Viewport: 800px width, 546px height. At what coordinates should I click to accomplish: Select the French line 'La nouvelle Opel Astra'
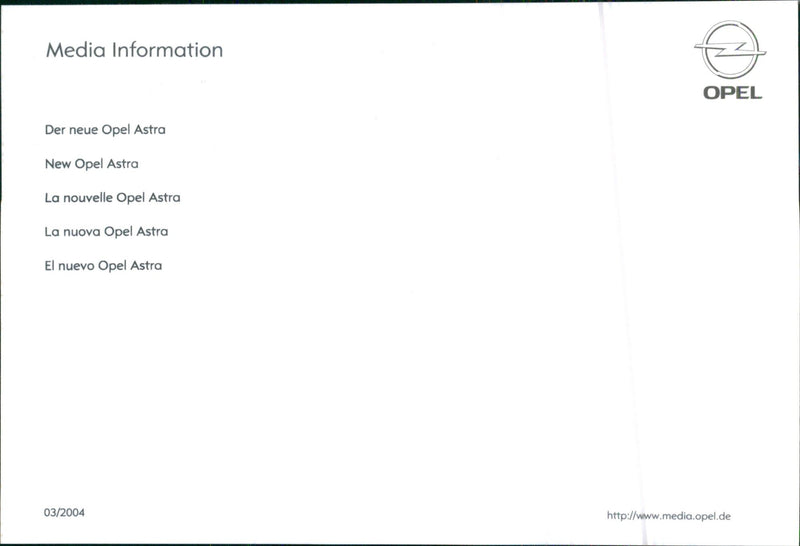pos(112,198)
